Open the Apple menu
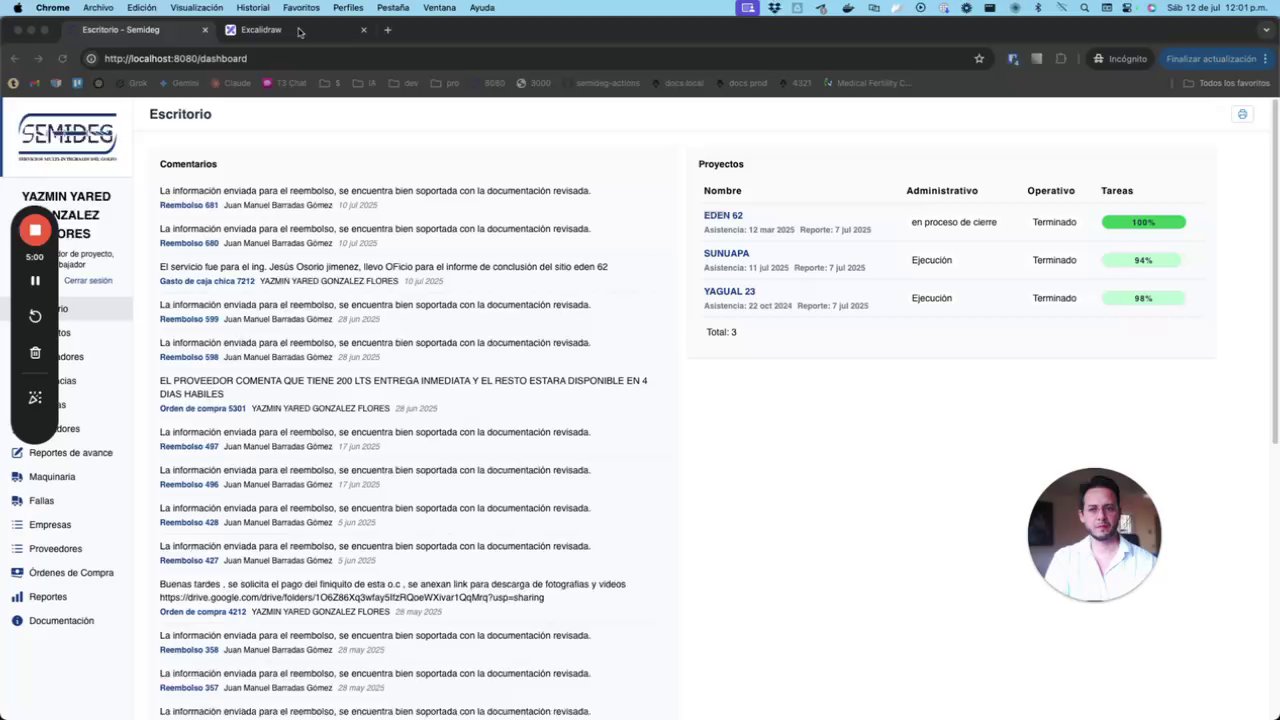The image size is (1280, 720). (18, 8)
